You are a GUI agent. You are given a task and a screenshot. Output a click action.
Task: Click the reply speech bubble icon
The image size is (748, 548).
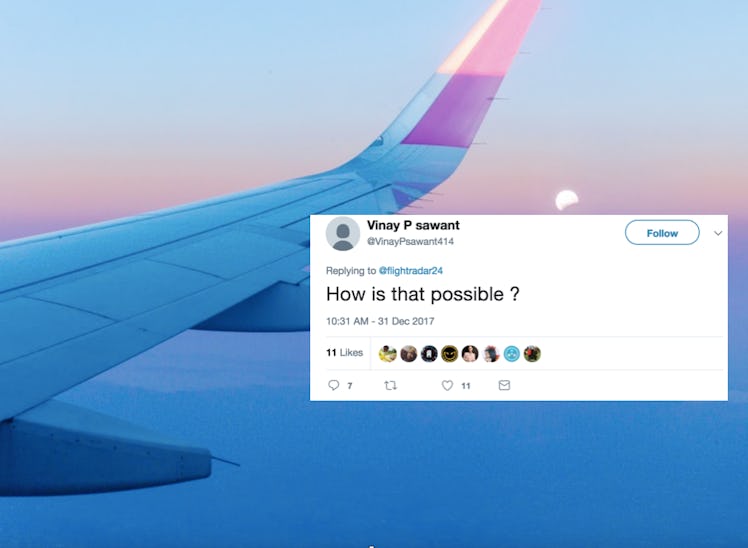point(333,385)
